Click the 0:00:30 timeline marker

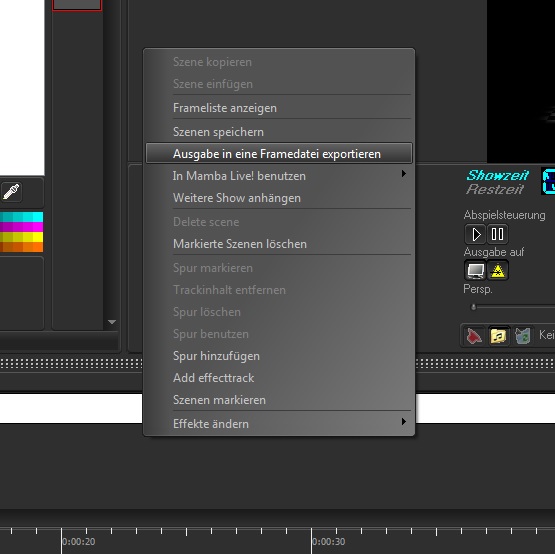tap(328, 542)
